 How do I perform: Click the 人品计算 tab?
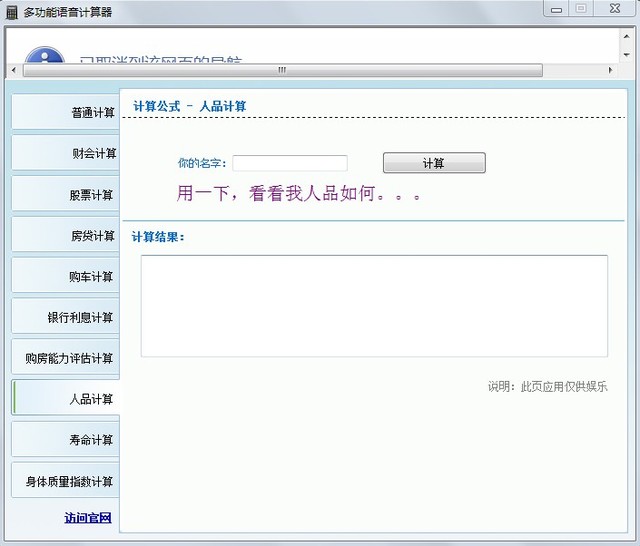pyautogui.click(x=66, y=399)
